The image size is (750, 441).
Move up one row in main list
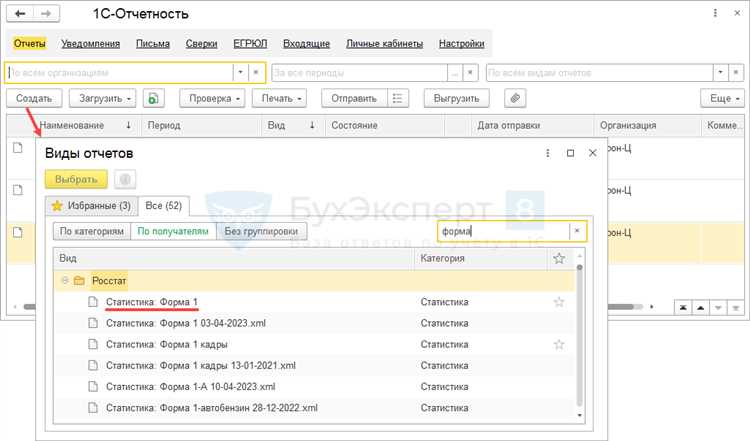pyautogui.click(x=700, y=308)
